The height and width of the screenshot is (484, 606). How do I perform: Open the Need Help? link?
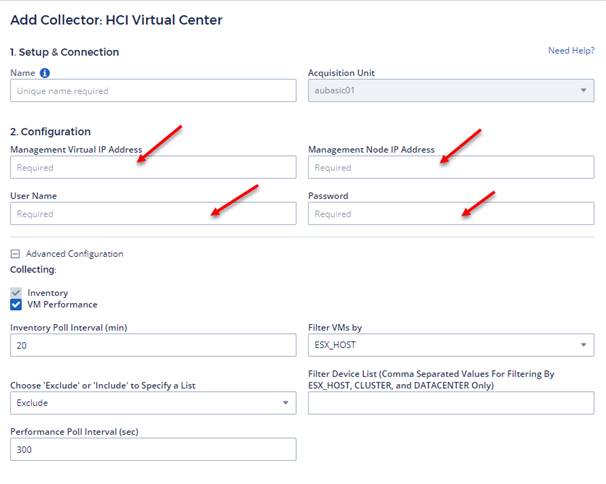pos(571,51)
